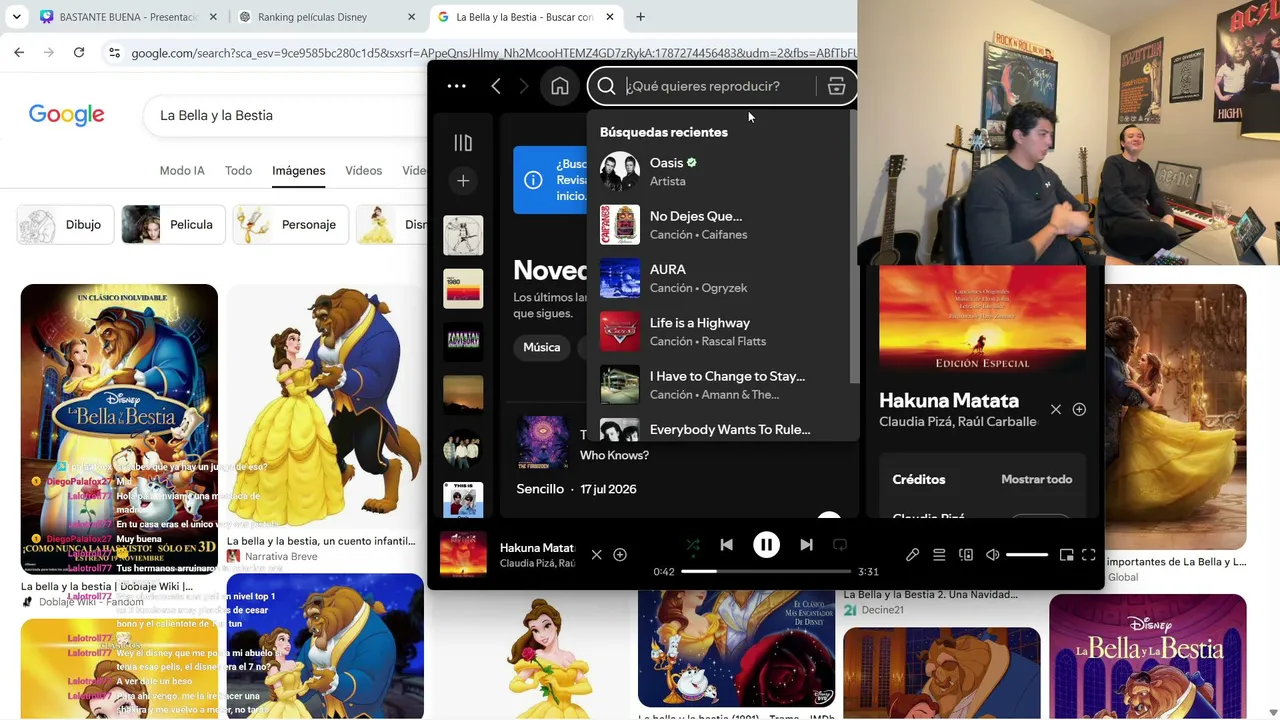The height and width of the screenshot is (720, 1280).
Task: Open the connect to a device icon
Action: point(966,555)
